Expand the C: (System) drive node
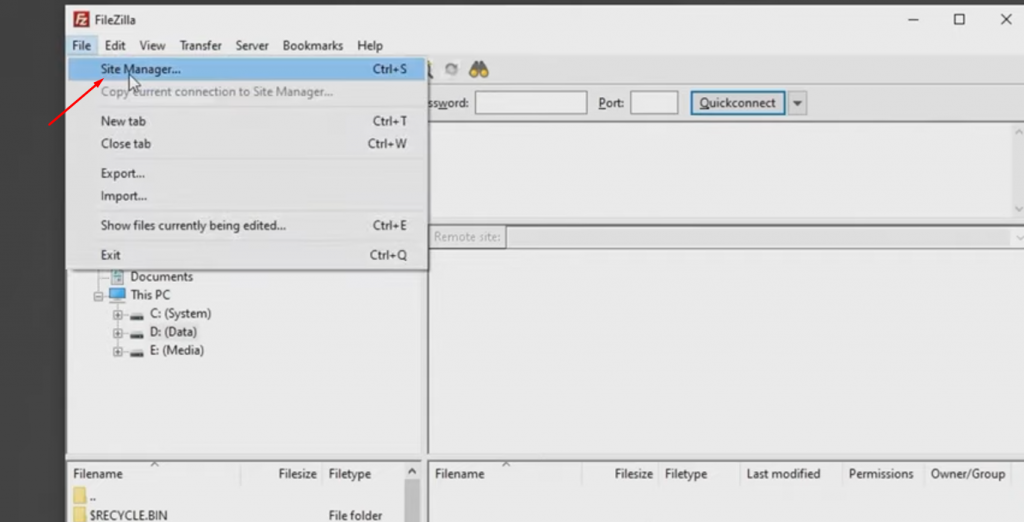This screenshot has width=1024, height=522. (x=118, y=315)
